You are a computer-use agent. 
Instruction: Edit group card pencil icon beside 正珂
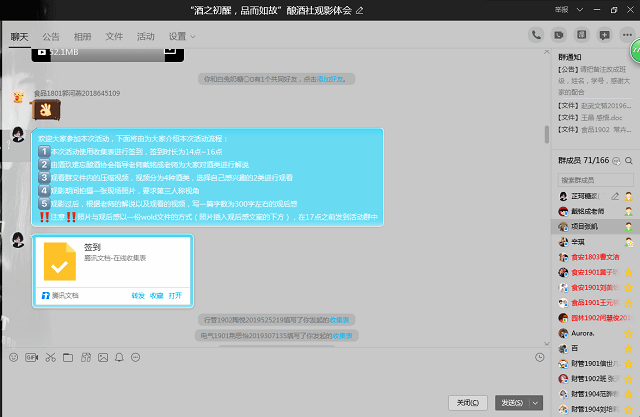click(x=615, y=196)
